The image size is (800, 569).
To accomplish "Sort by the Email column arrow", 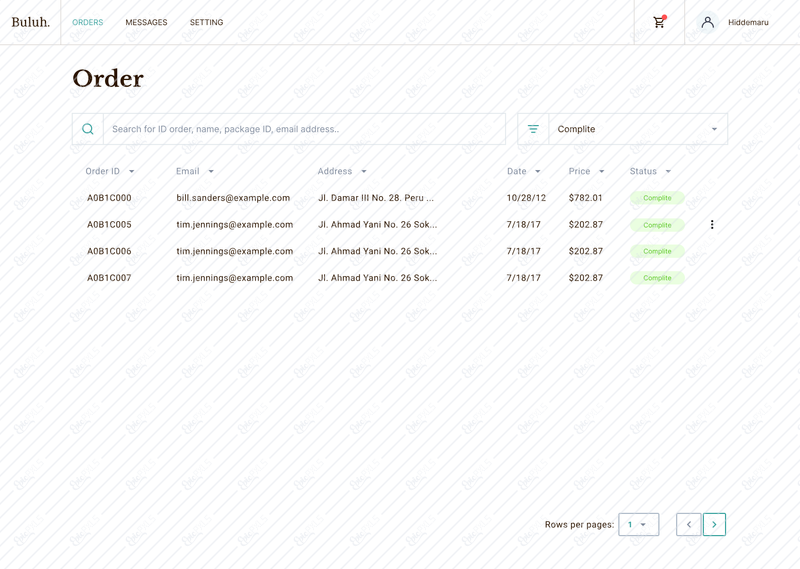I will tap(211, 171).
